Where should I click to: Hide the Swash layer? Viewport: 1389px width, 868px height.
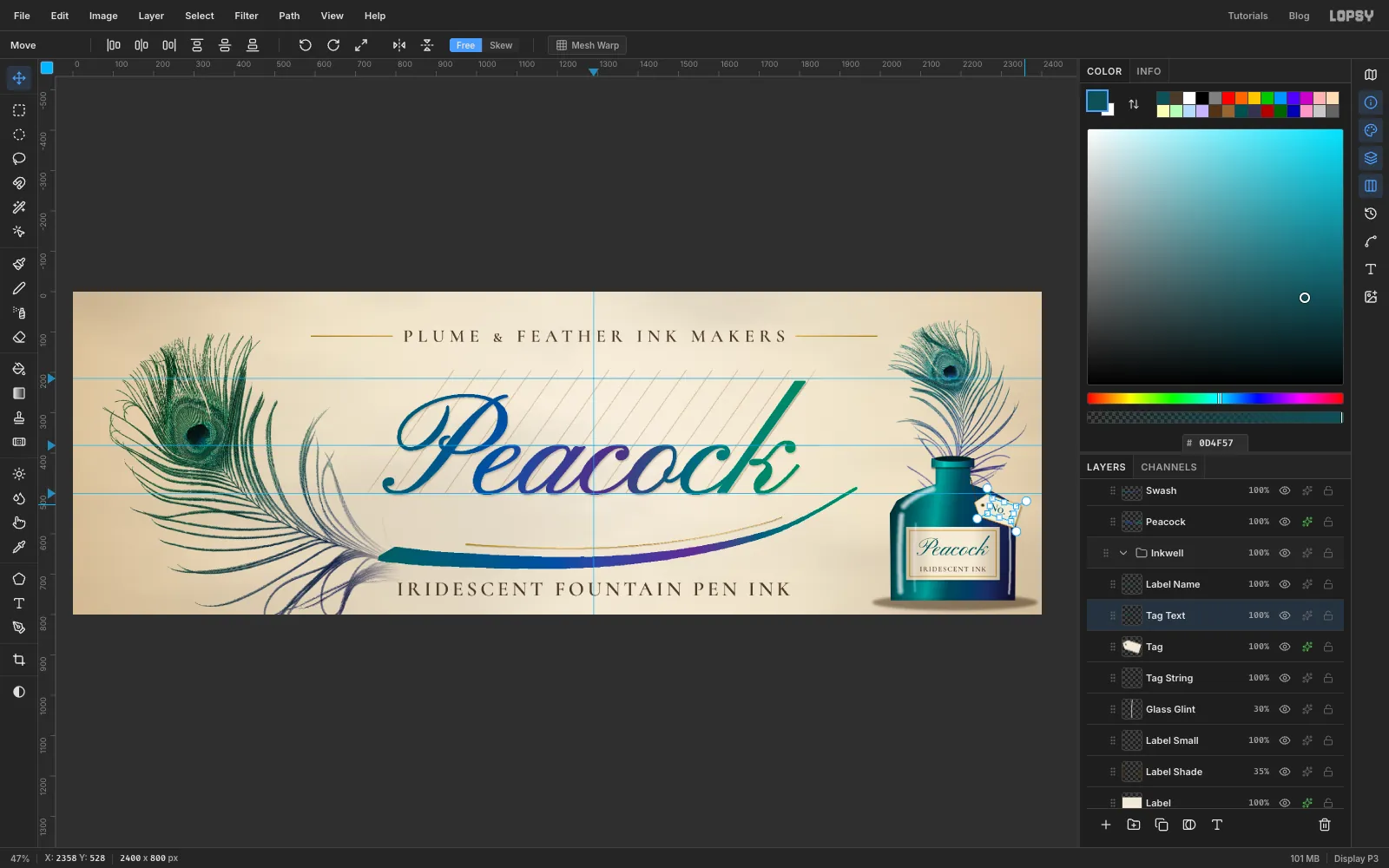click(1285, 490)
